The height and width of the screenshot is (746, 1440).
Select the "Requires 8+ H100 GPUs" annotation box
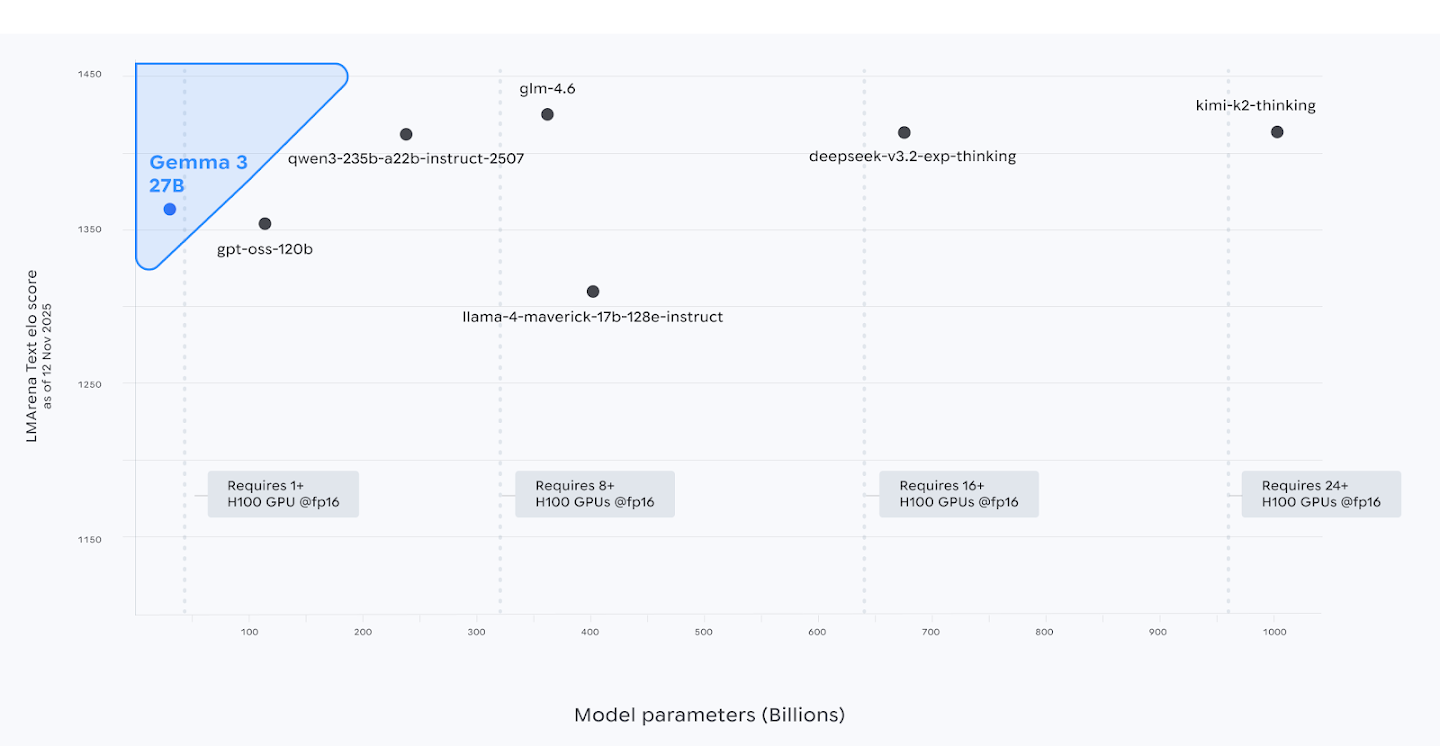tap(595, 493)
